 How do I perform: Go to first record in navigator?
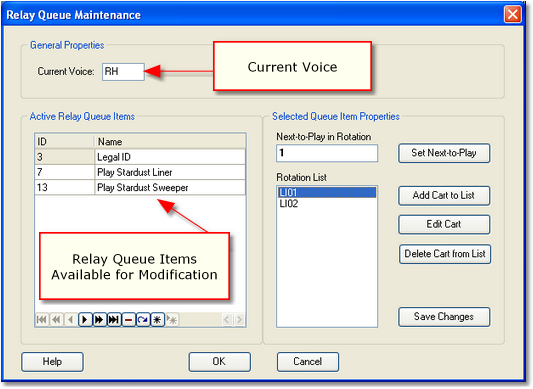[42, 320]
